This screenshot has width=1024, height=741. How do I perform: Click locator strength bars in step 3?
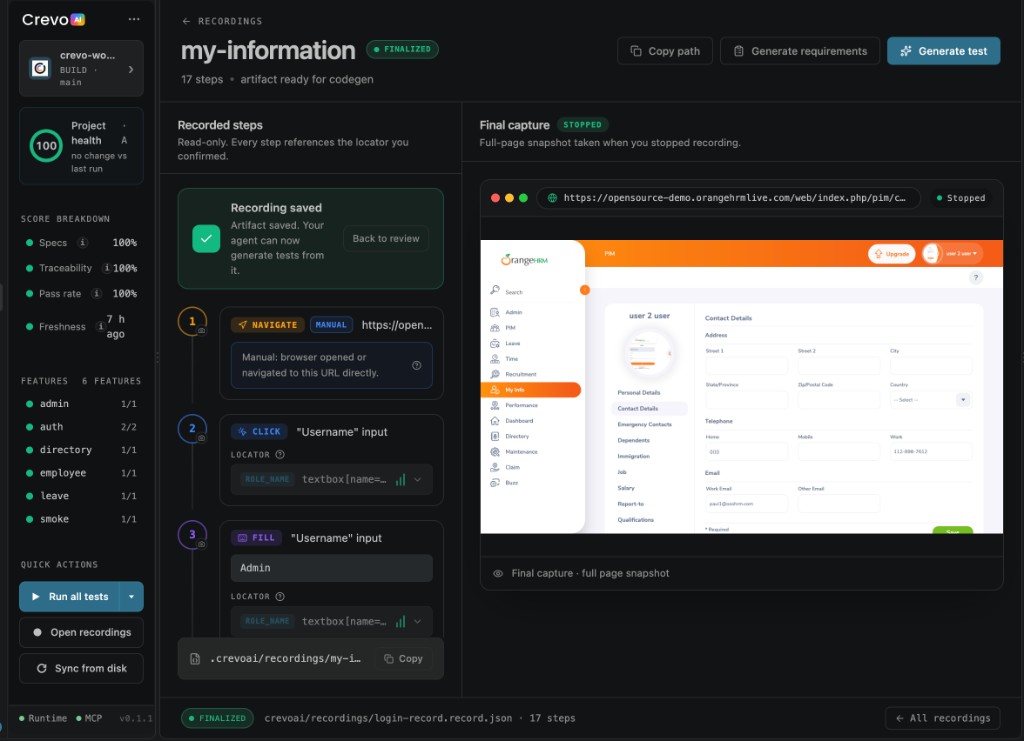[400, 622]
